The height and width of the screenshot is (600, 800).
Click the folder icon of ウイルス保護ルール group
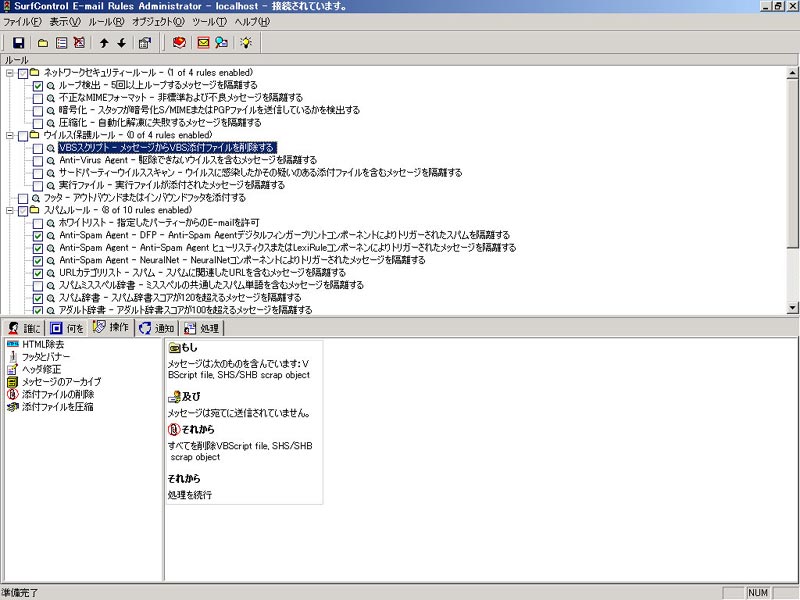(34, 135)
